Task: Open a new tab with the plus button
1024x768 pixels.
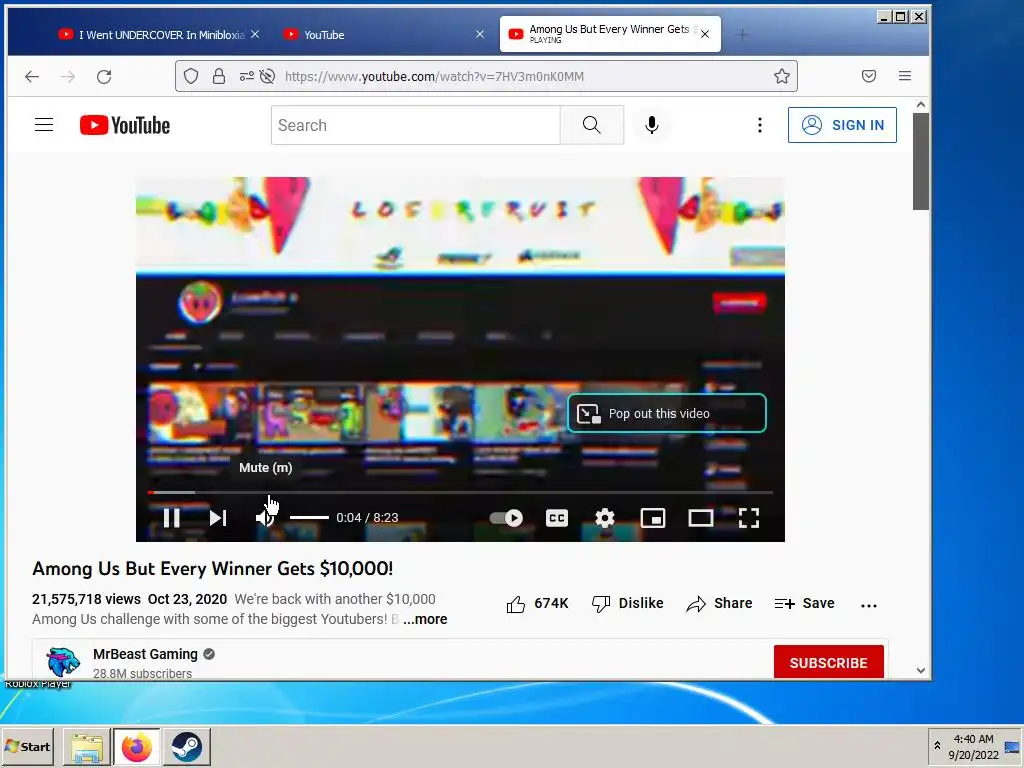Action: [743, 34]
